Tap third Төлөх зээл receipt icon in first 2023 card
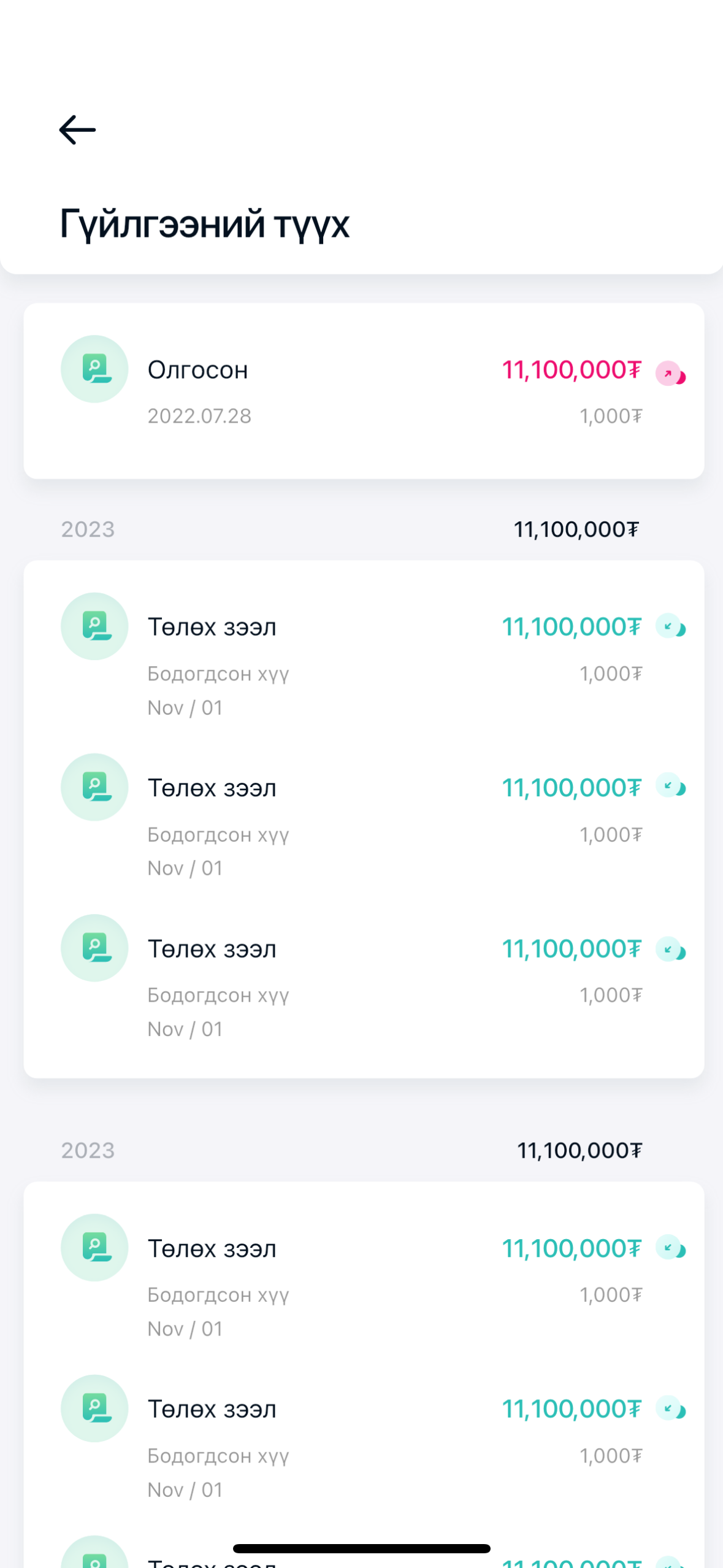The width and height of the screenshot is (723, 1568). [x=94, y=948]
